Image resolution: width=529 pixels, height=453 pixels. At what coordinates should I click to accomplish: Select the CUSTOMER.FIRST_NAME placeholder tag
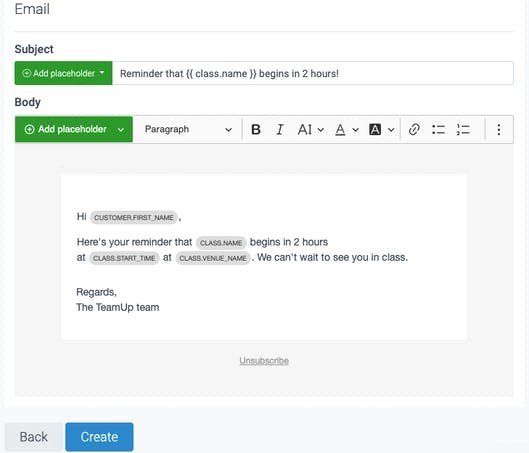[134, 217]
